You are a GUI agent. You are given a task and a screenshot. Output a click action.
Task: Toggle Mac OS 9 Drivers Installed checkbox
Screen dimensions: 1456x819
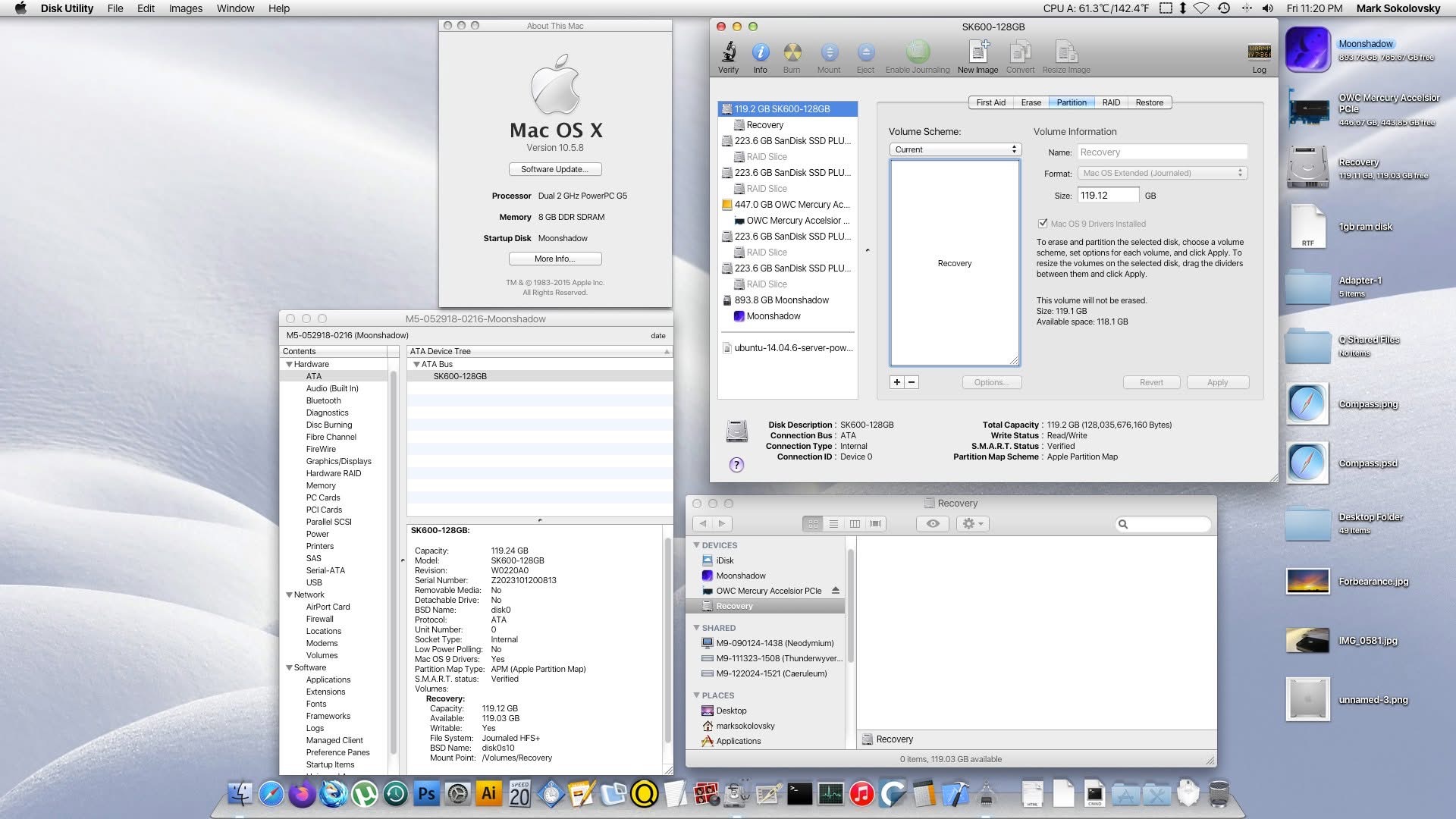(x=1043, y=224)
